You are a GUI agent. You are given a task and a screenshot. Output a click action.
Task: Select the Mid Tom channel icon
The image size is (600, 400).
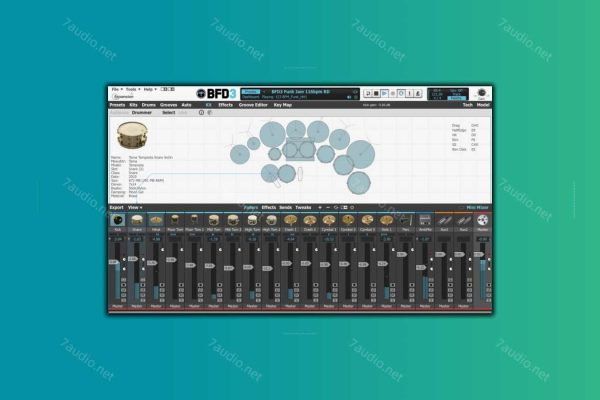click(x=214, y=220)
